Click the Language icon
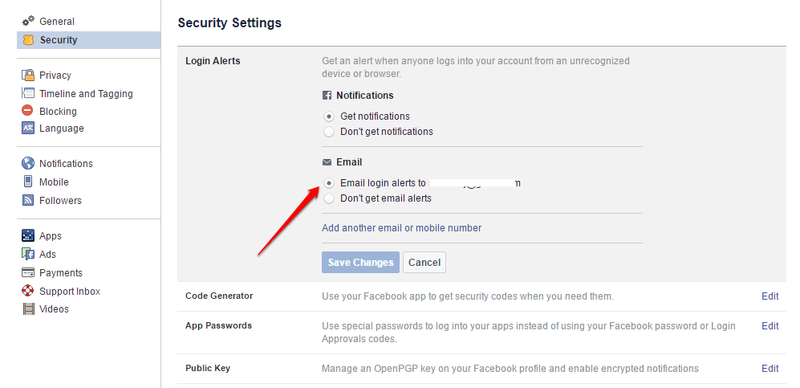This screenshot has width=800, height=388. pyautogui.click(x=28, y=128)
